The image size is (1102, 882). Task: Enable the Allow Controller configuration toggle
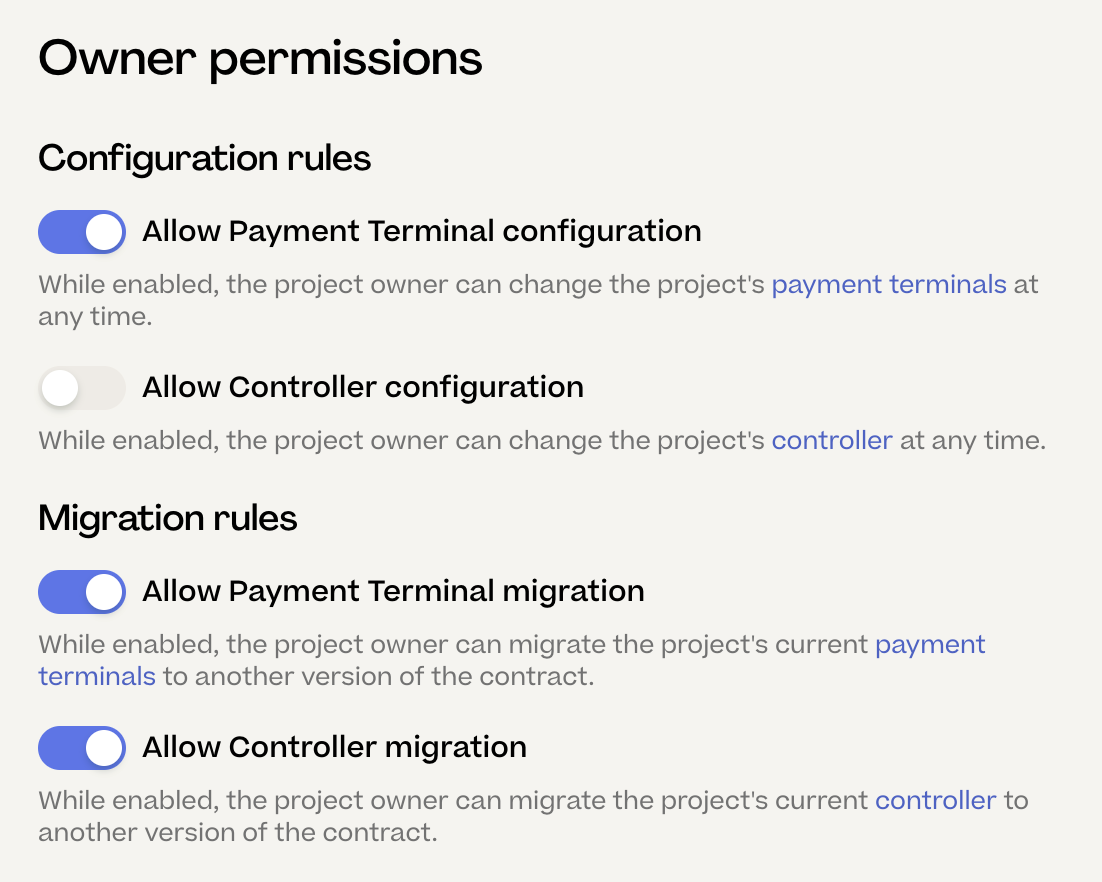(82, 388)
